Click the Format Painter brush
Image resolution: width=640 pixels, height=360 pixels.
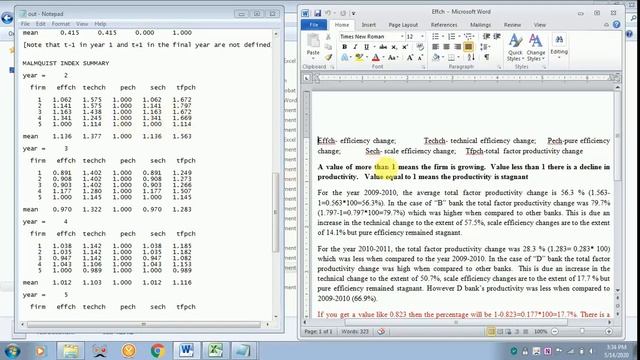328,58
